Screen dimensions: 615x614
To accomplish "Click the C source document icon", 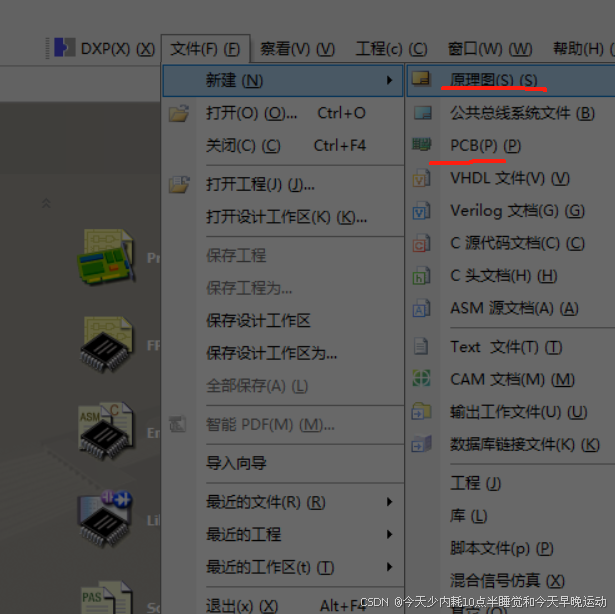I will click(x=422, y=243).
